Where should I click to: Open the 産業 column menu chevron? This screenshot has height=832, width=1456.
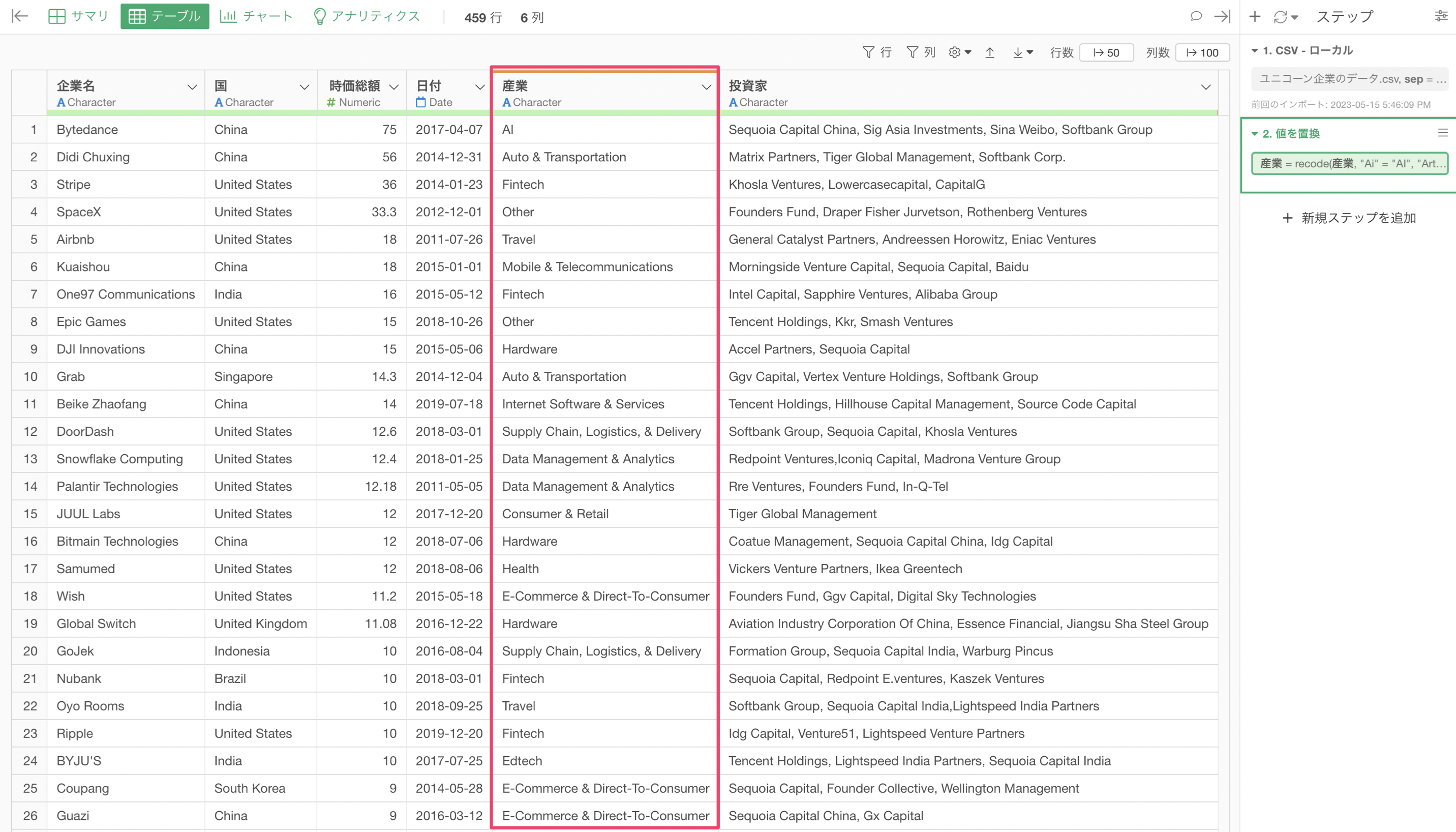tap(707, 87)
